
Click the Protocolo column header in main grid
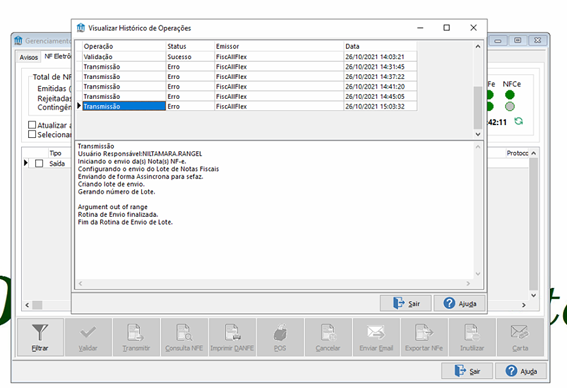click(x=517, y=153)
